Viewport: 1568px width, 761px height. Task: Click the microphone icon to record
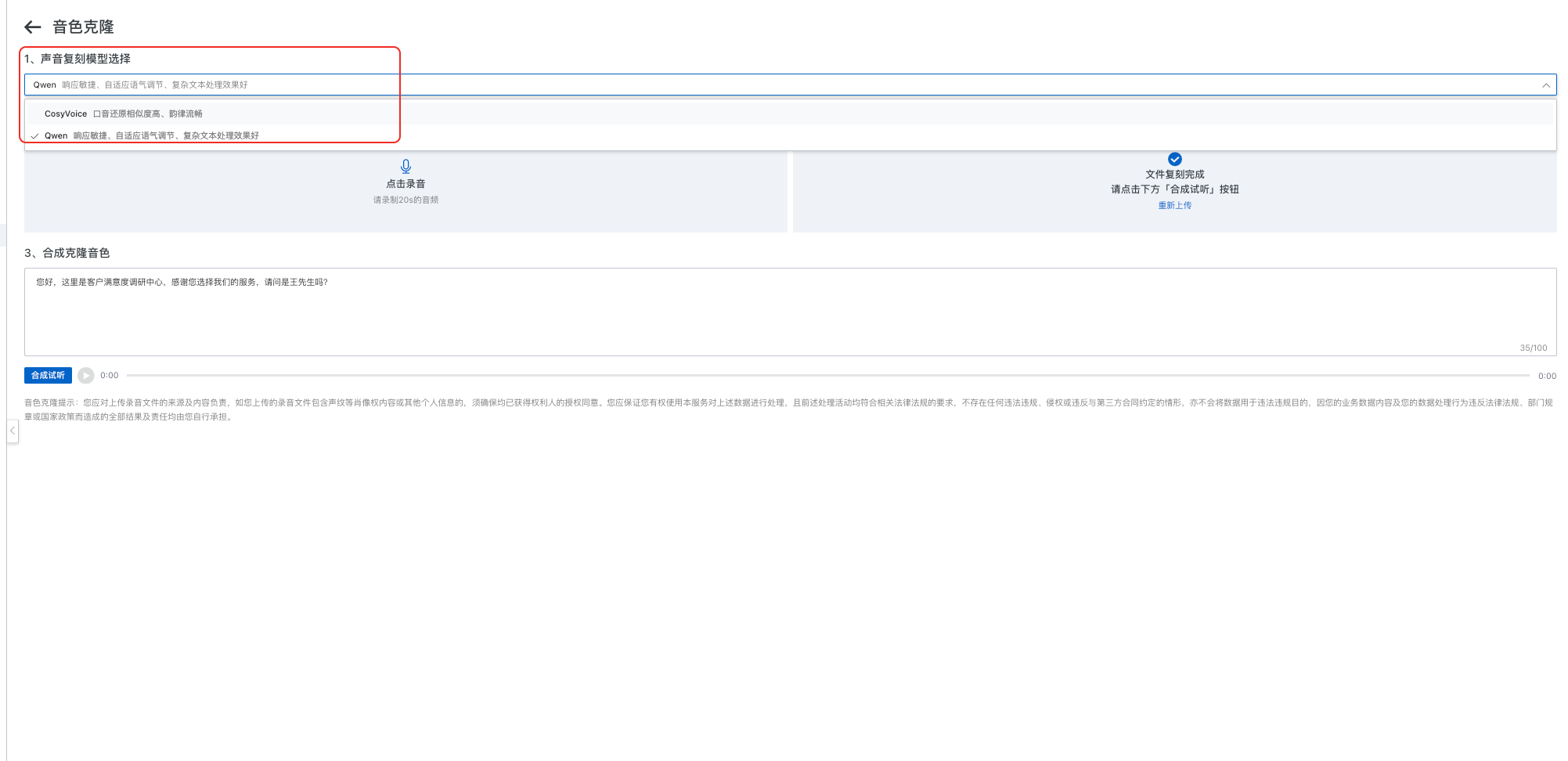[x=406, y=166]
